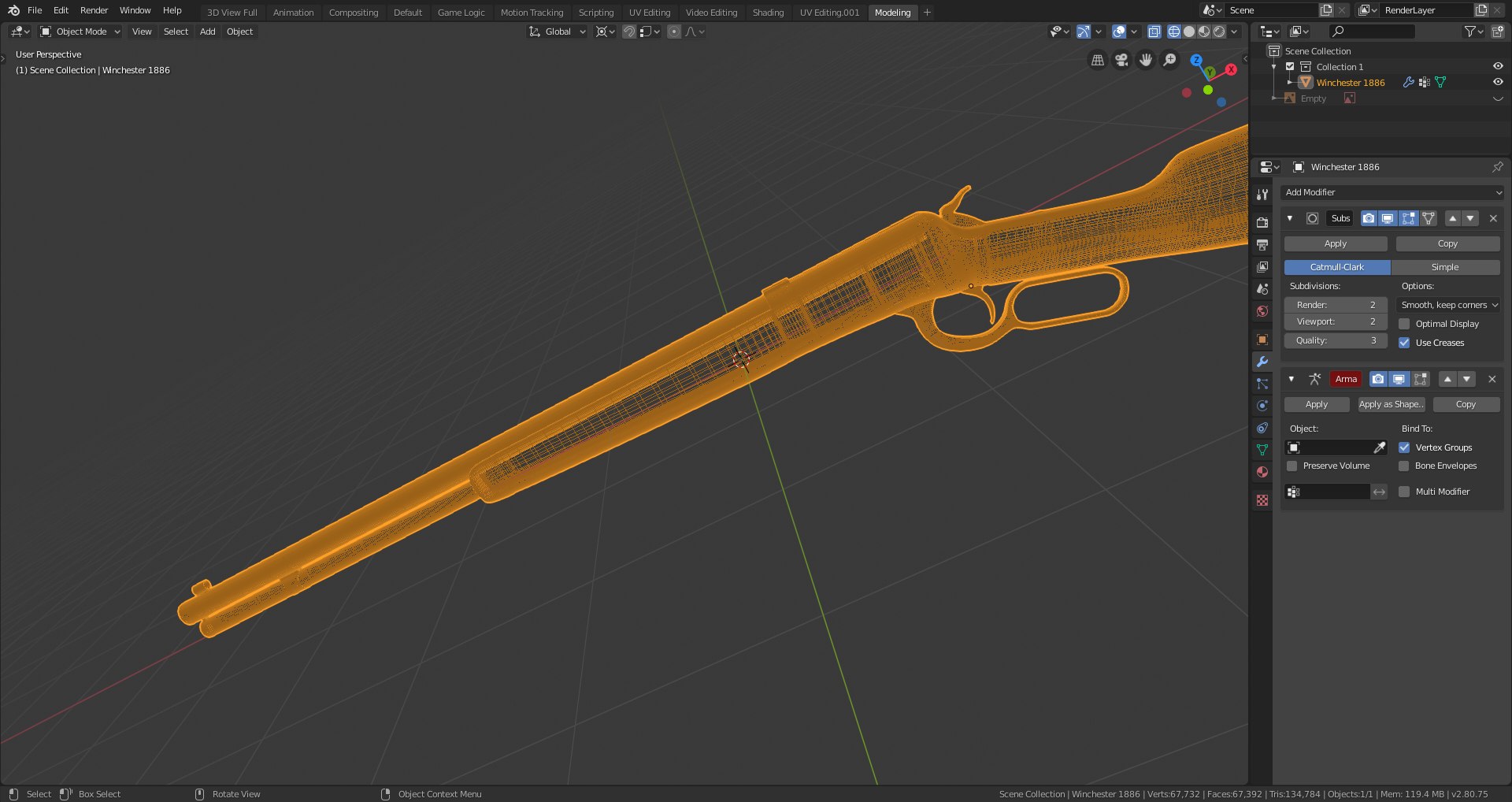The image size is (1512, 802).
Task: Enable Bone Envelopes binding
Action: 1404,466
